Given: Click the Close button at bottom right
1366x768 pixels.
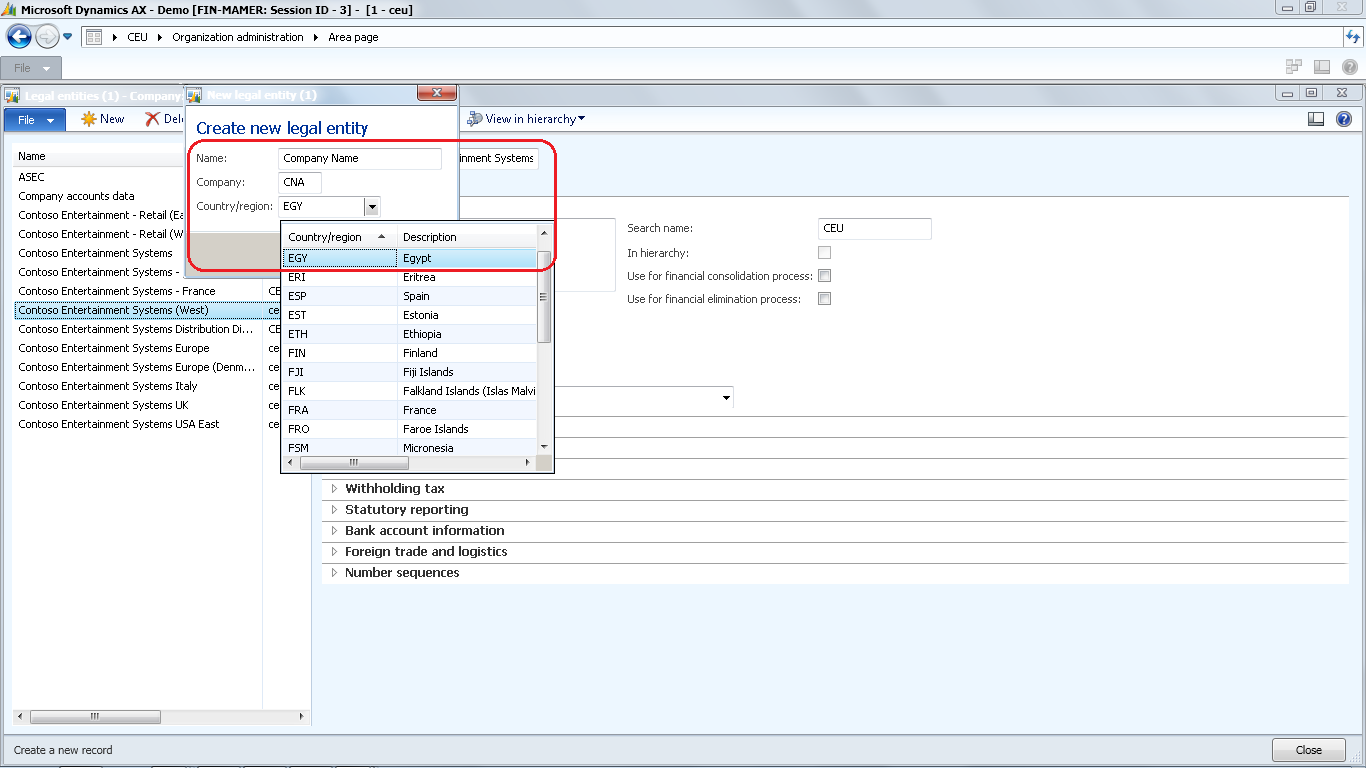Looking at the screenshot, I should pyautogui.click(x=1308, y=750).
